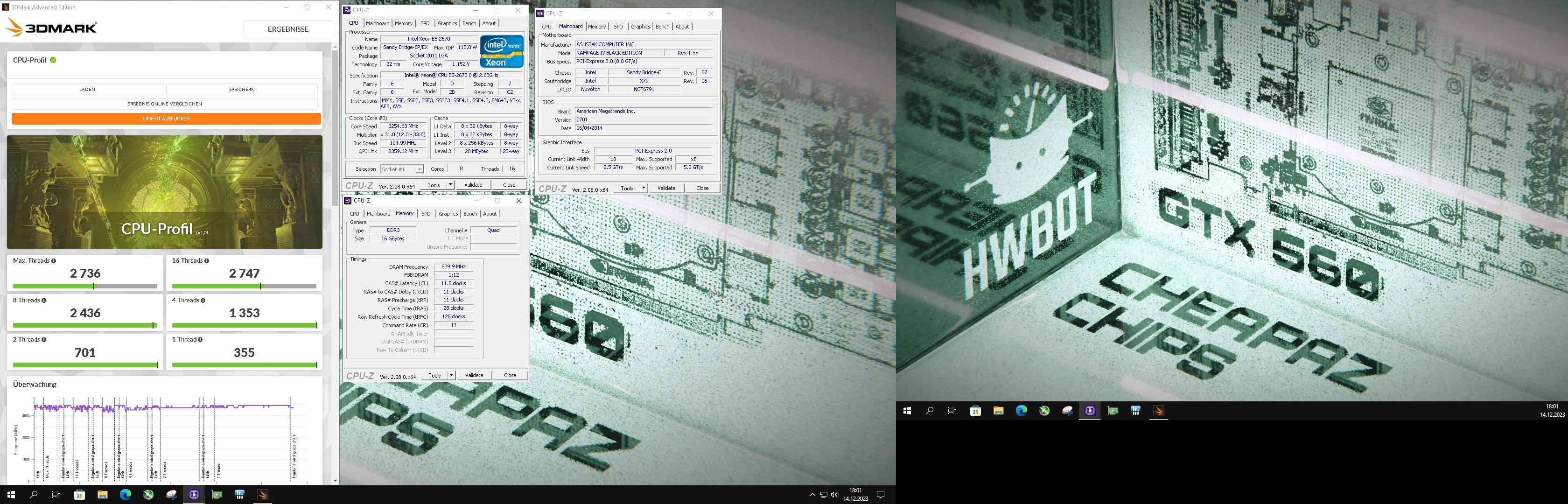The width and height of the screenshot is (1568, 504).
Task: Click Validate in the CPU window
Action: (x=473, y=185)
